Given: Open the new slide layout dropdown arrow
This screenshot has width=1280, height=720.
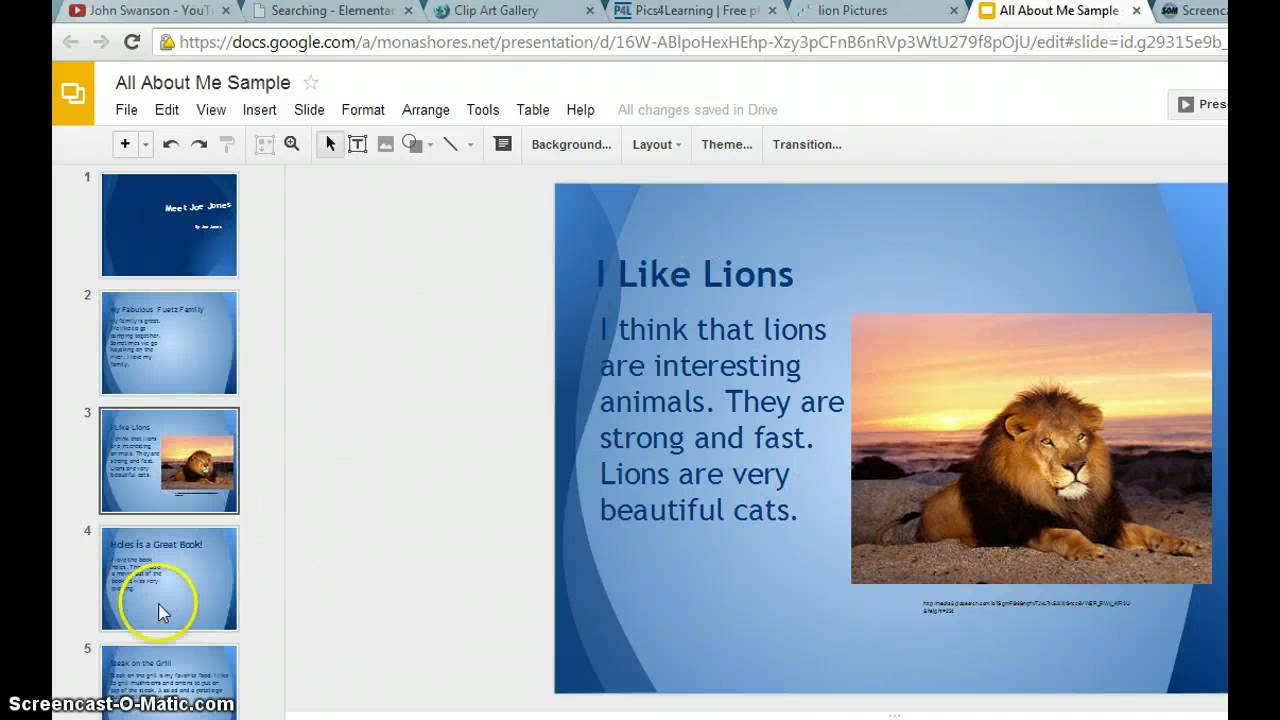Looking at the screenshot, I should [145, 145].
